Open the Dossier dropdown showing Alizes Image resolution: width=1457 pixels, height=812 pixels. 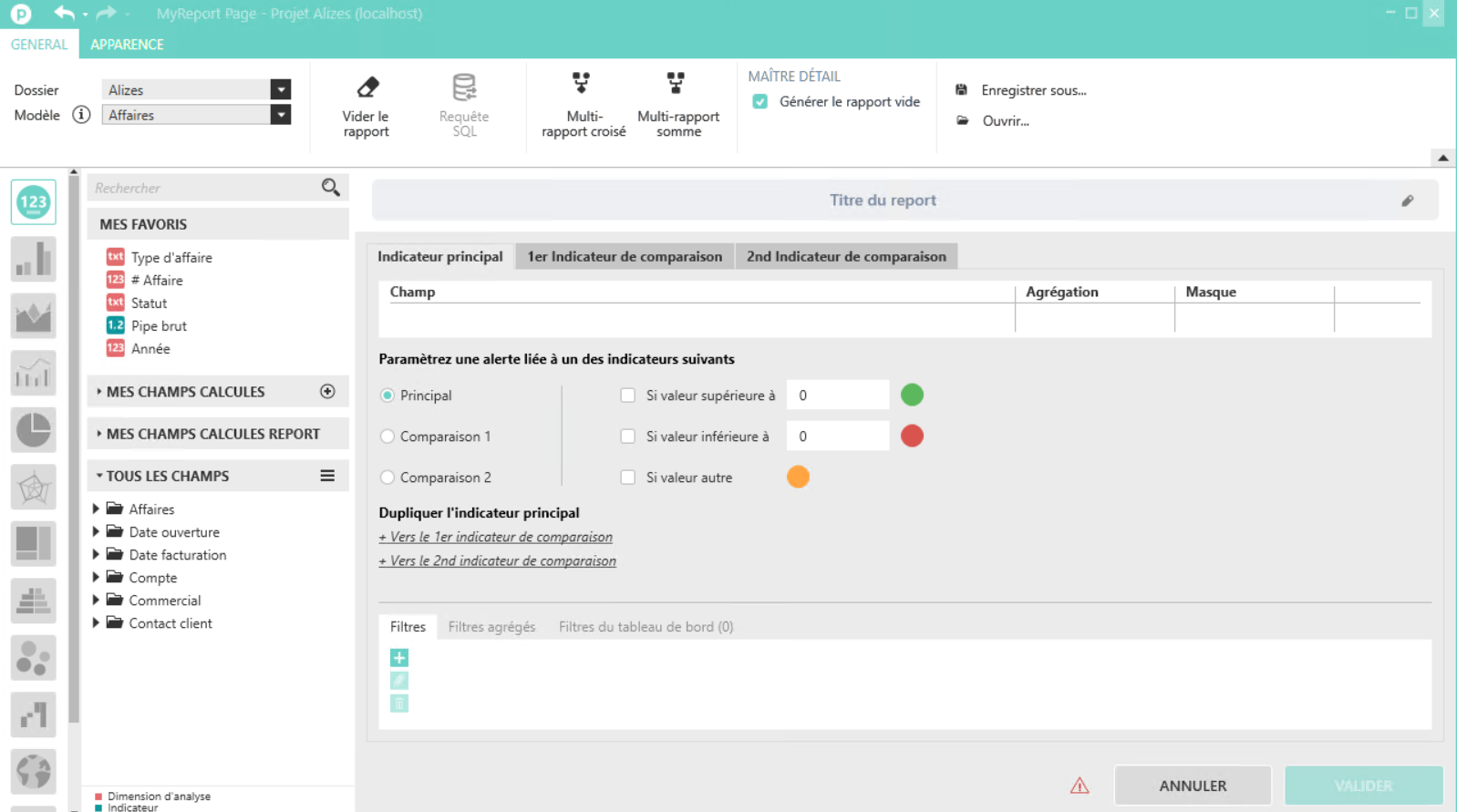tap(280, 89)
